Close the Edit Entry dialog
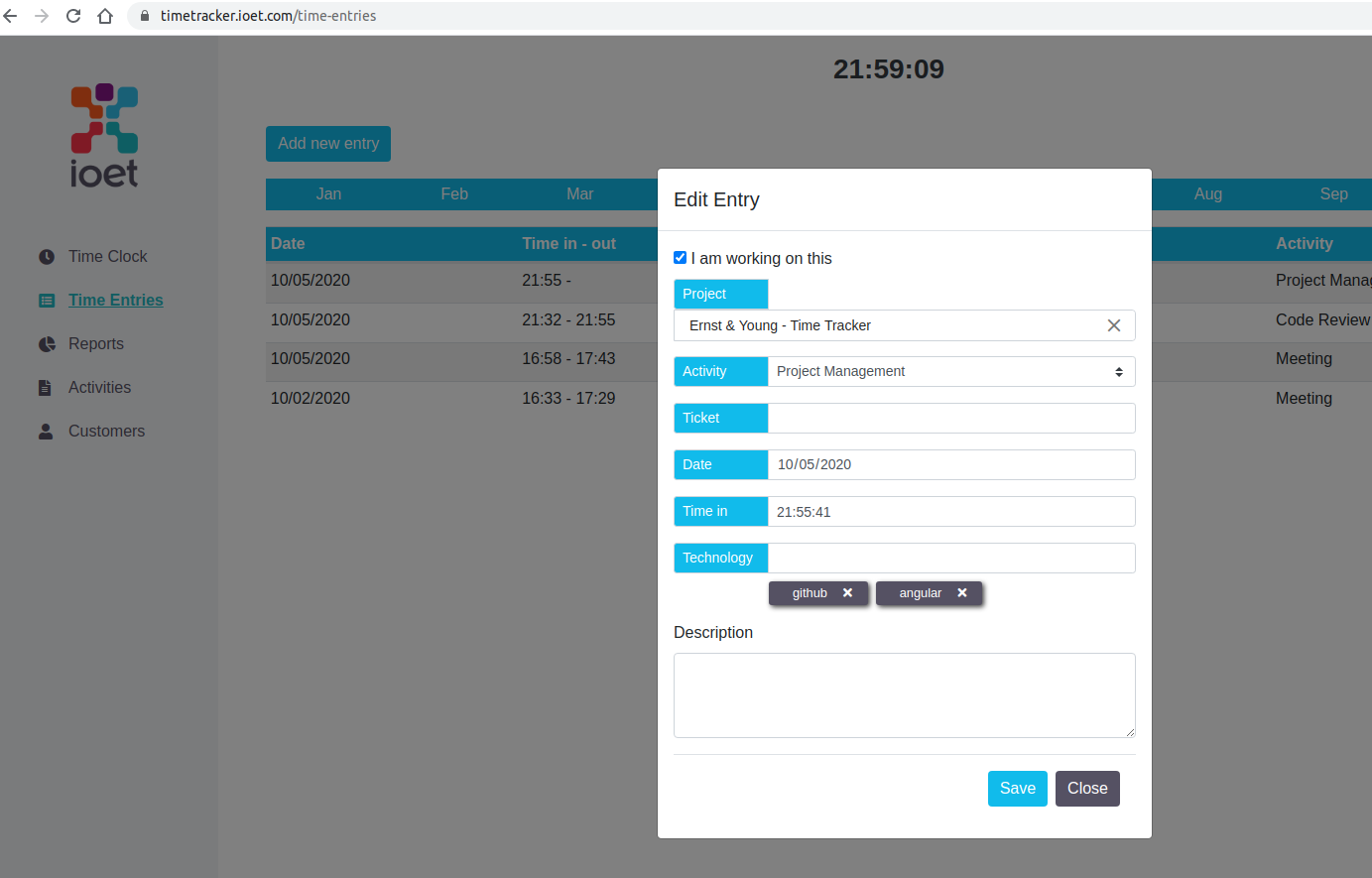The image size is (1372, 878). 1087,789
